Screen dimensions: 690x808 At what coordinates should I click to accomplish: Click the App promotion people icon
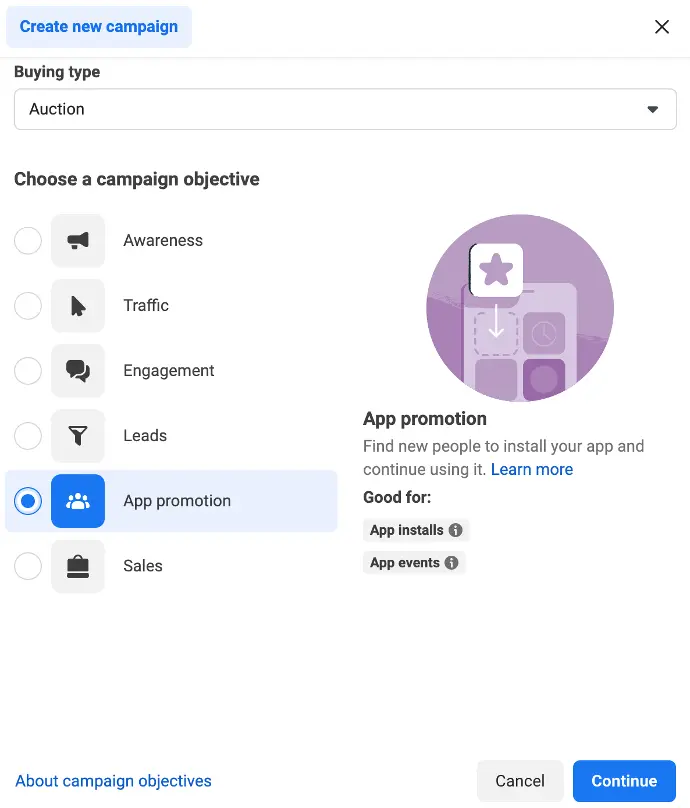pyautogui.click(x=78, y=501)
